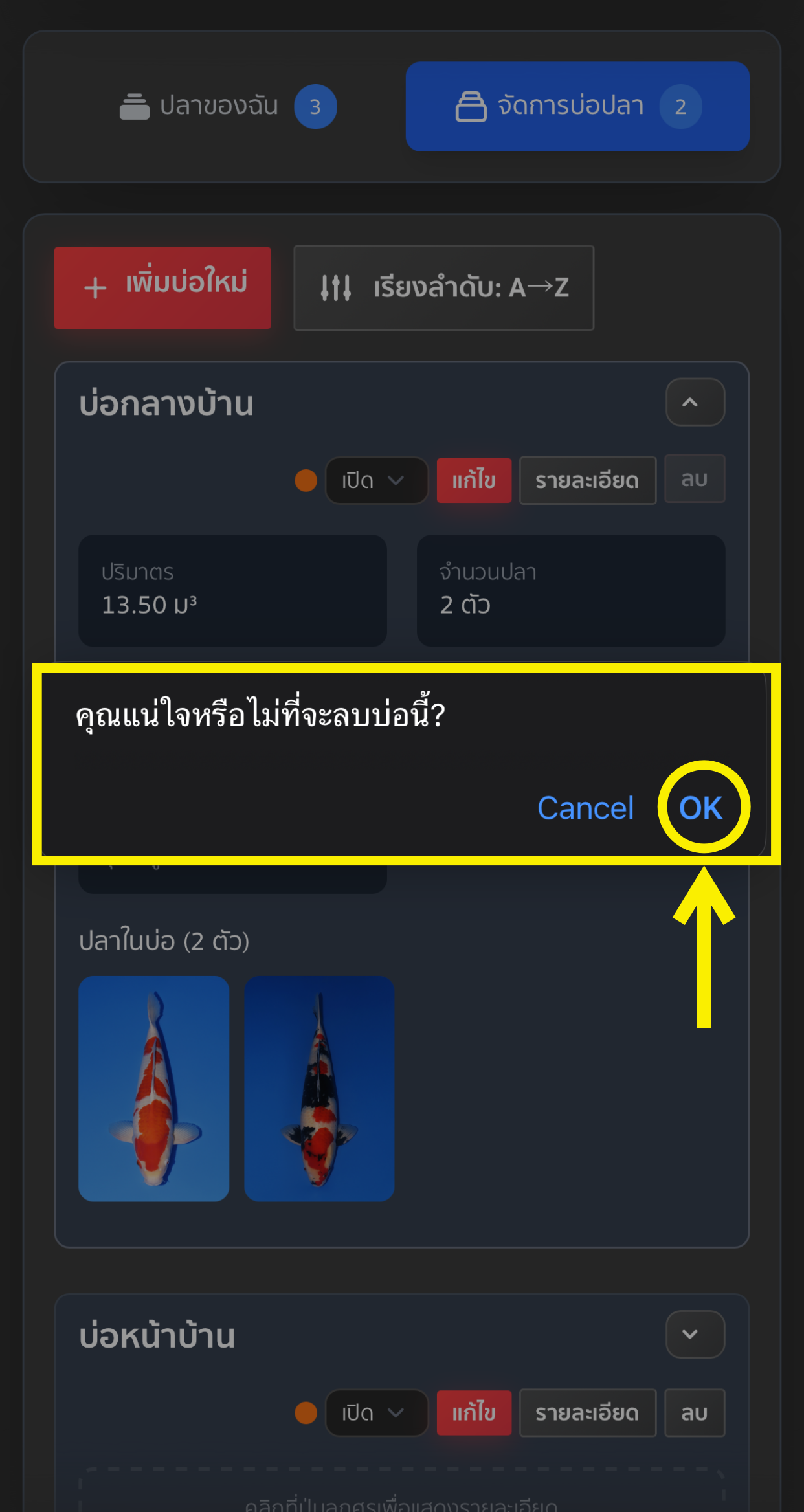This screenshot has width=804, height=1512.
Task: Switch to ปลาของฉัน tab
Action: [x=228, y=106]
